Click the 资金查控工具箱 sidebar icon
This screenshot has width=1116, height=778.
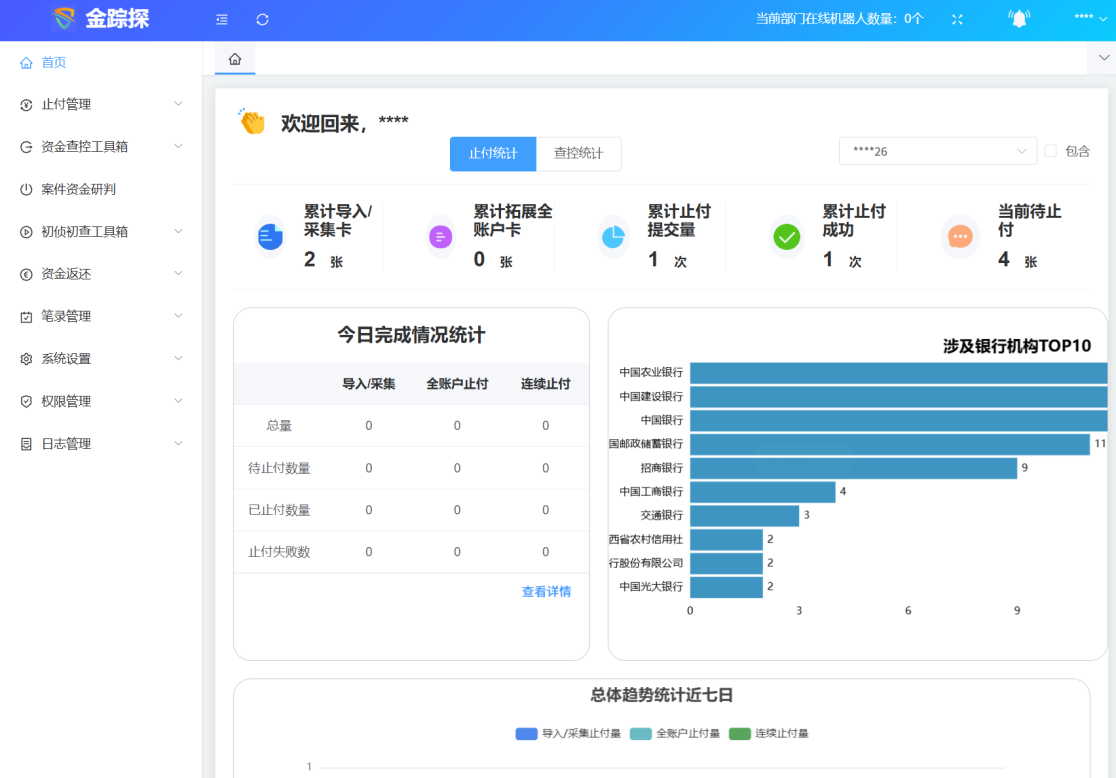click(26, 147)
